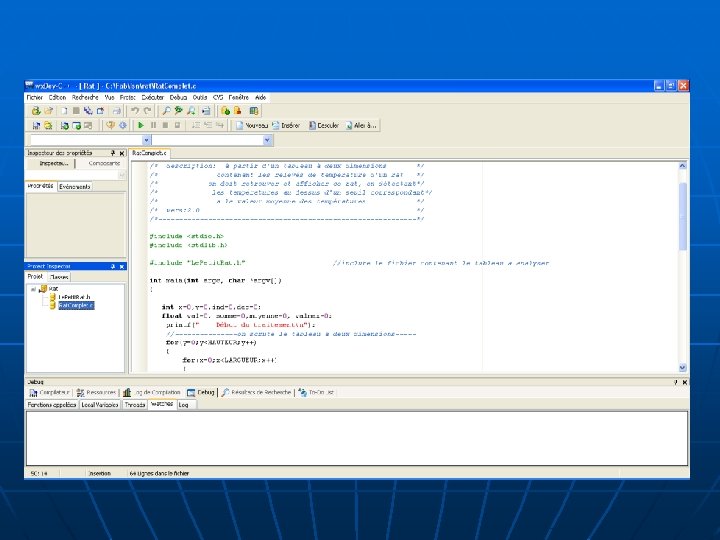This screenshot has width=720, height=540.
Task: Collapse the Rat project tree node
Action: point(33,289)
